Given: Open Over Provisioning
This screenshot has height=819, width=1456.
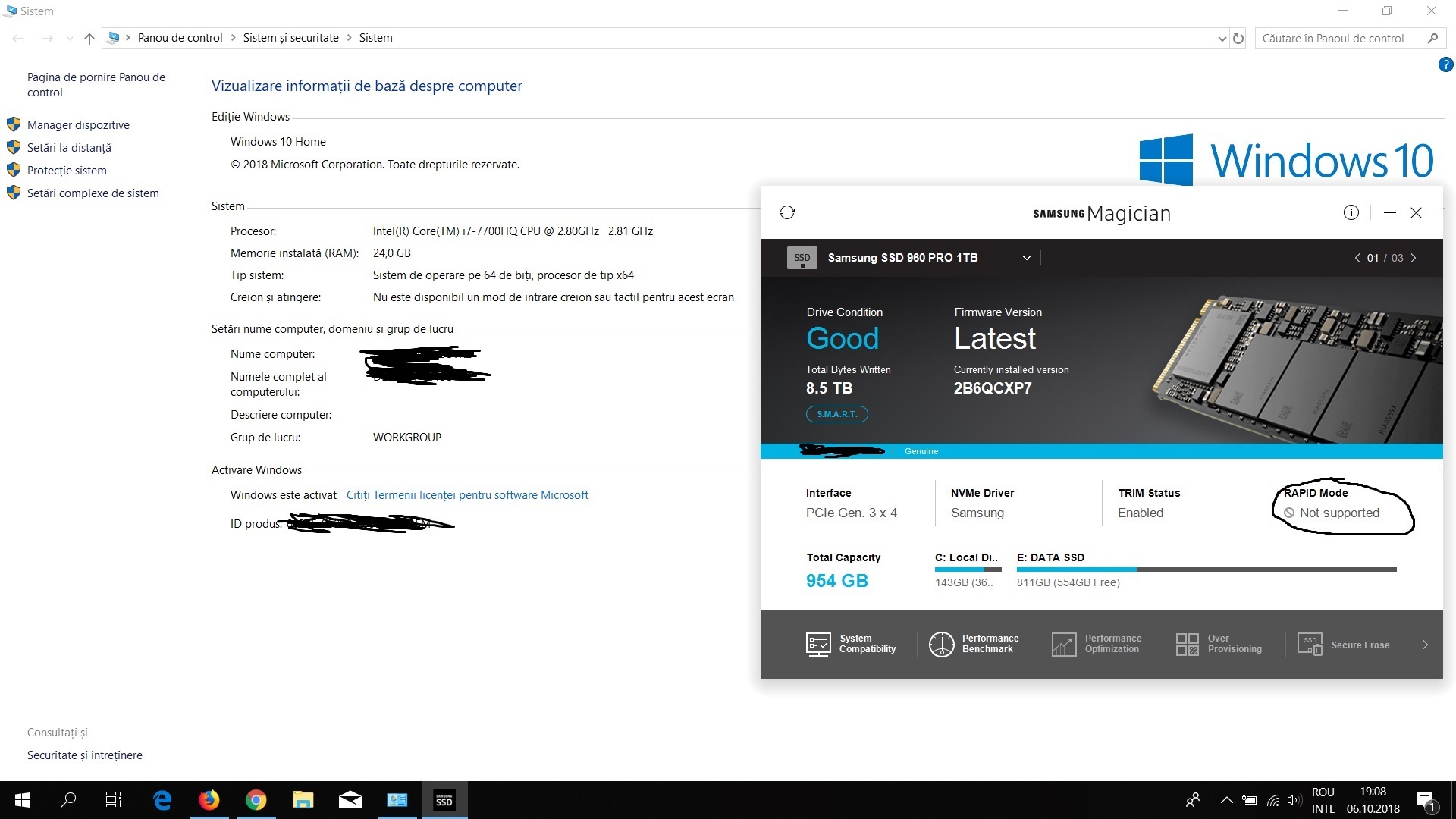Looking at the screenshot, I should (x=1219, y=644).
